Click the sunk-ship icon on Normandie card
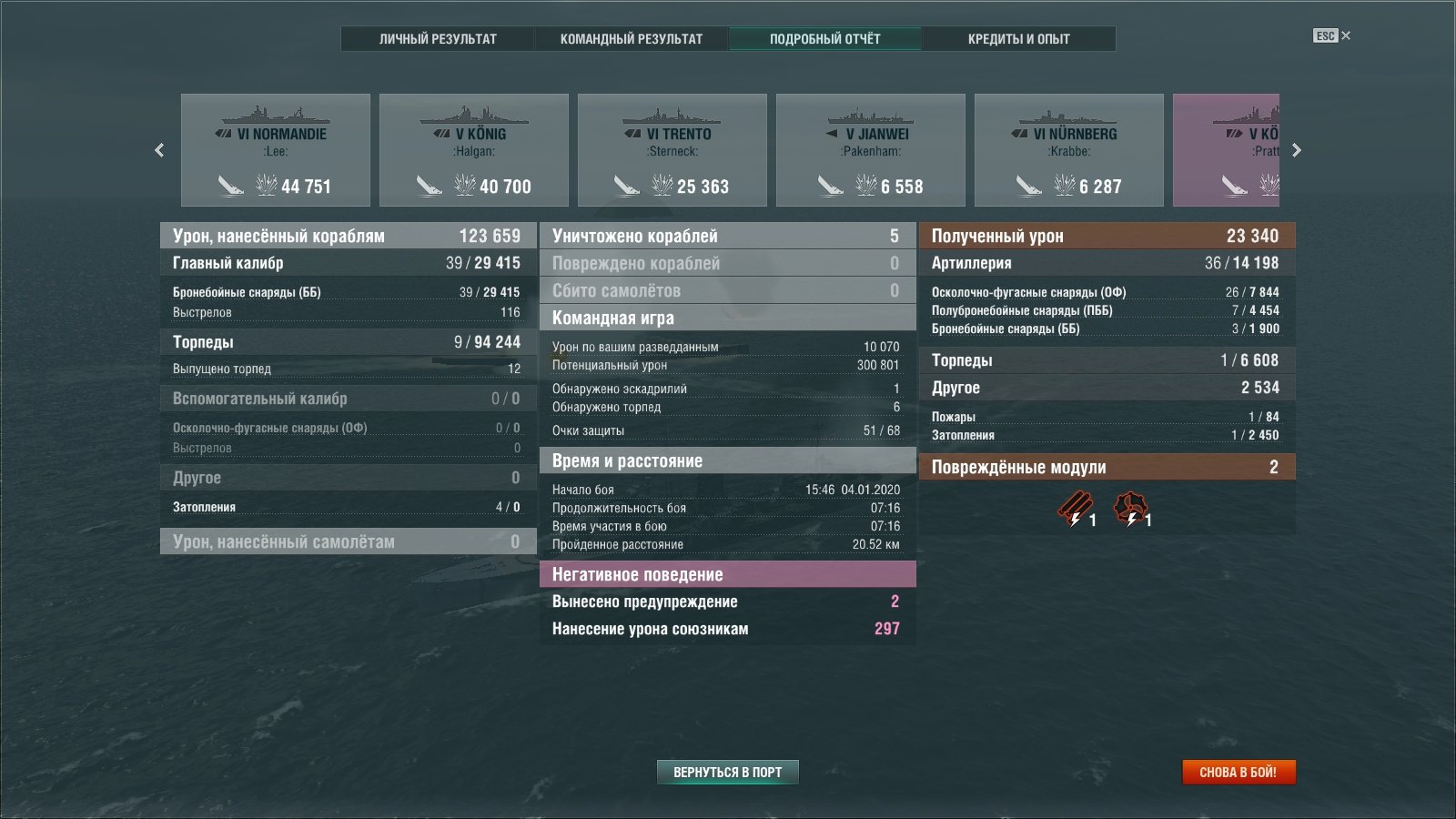Screen dimensions: 1456x819 pyautogui.click(x=230, y=186)
